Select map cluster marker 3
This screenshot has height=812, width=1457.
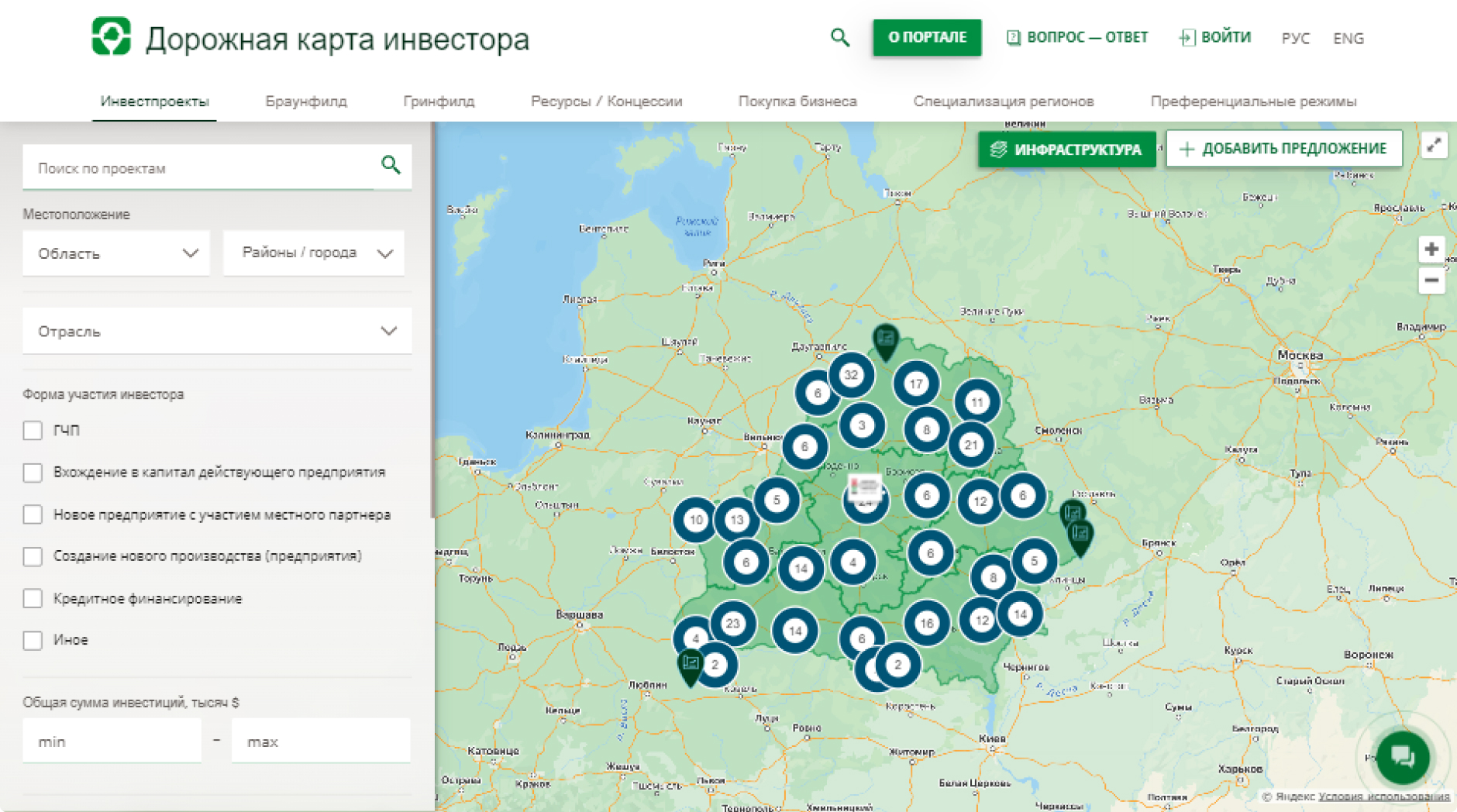pyautogui.click(x=861, y=425)
